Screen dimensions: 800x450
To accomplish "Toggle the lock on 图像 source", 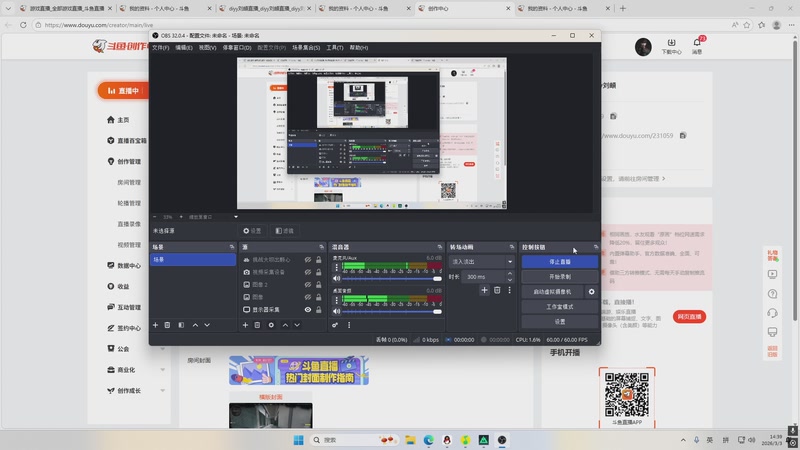I will 319,297.
